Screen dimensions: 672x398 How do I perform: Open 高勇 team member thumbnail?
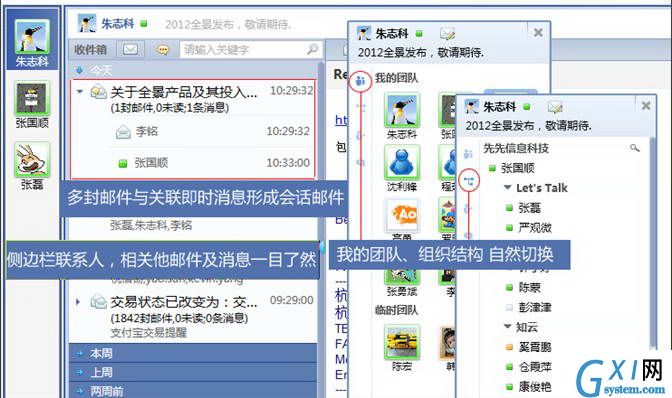tap(402, 215)
